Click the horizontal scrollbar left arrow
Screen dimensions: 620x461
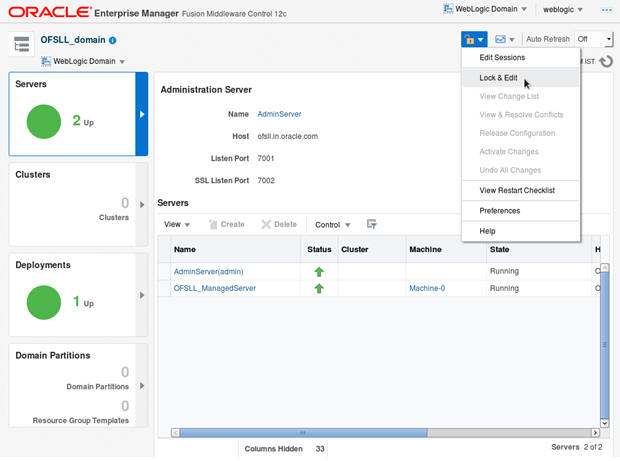click(176, 433)
